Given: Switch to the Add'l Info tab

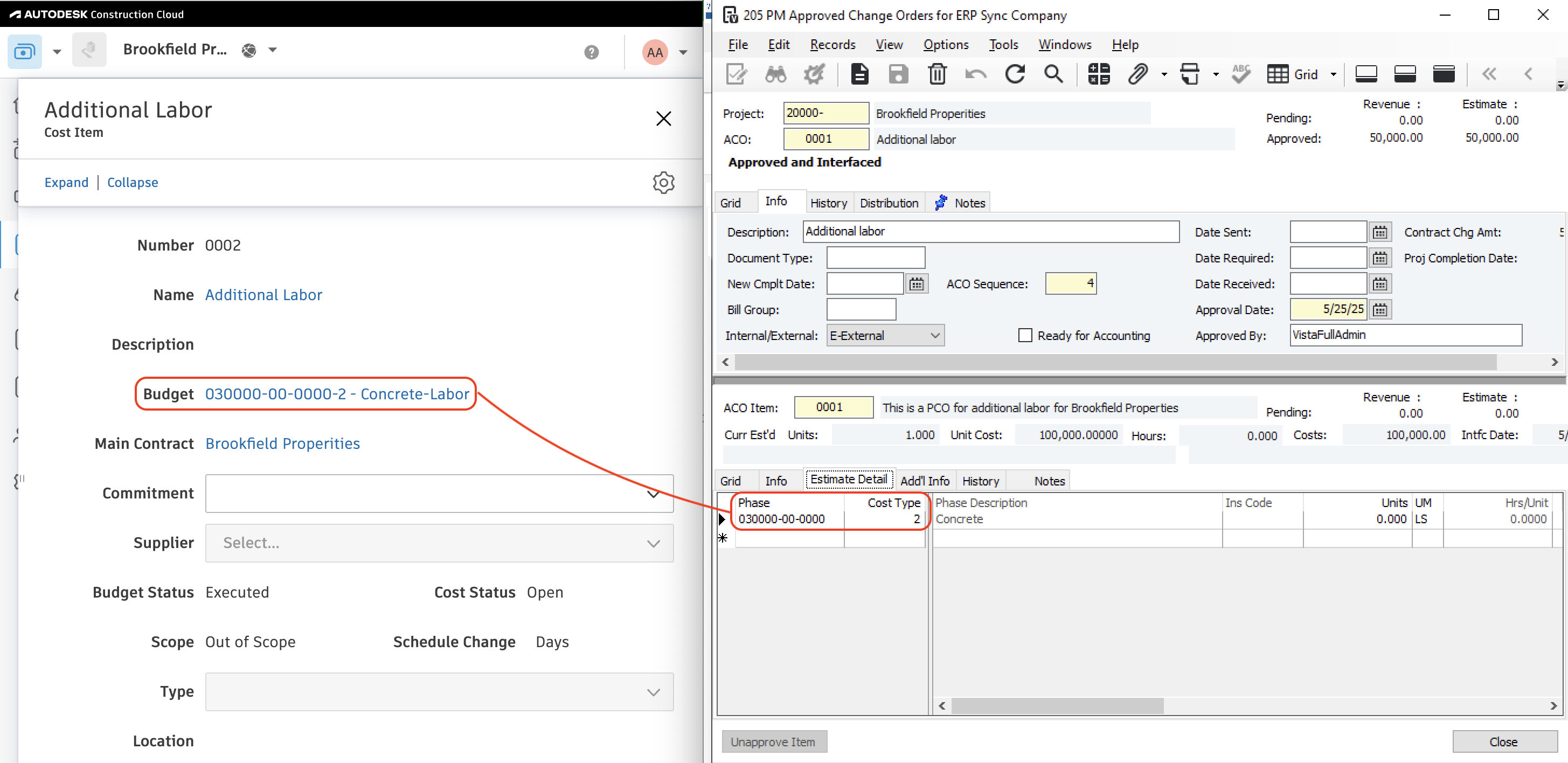Looking at the screenshot, I should coord(924,481).
